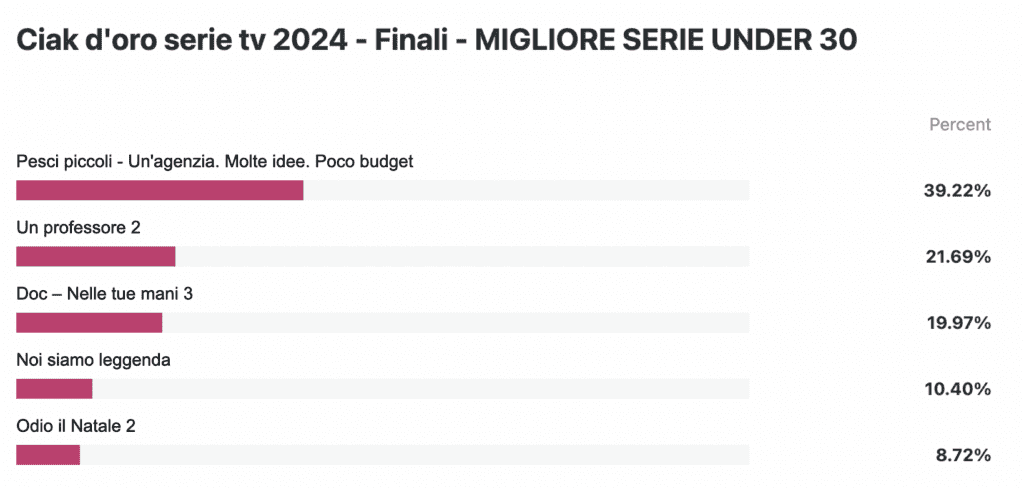This screenshot has height=488, width=1024.
Task: Click the empty track of Pesci piccoli bar
Action: tap(526, 190)
